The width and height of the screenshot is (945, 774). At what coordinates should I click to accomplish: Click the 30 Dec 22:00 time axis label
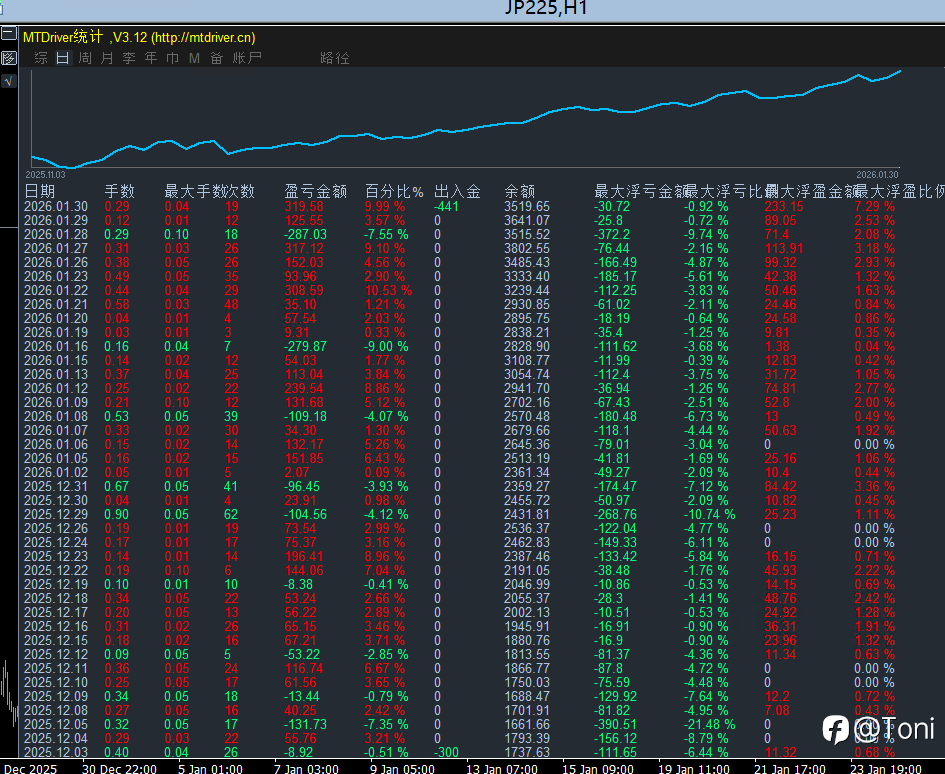tap(119, 769)
